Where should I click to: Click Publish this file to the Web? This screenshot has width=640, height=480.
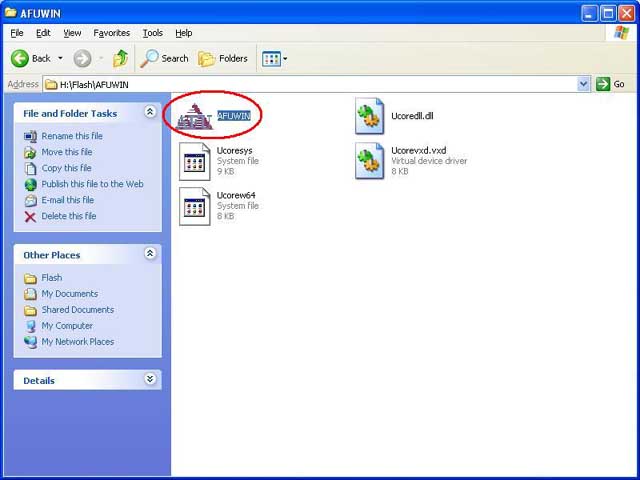(x=92, y=184)
